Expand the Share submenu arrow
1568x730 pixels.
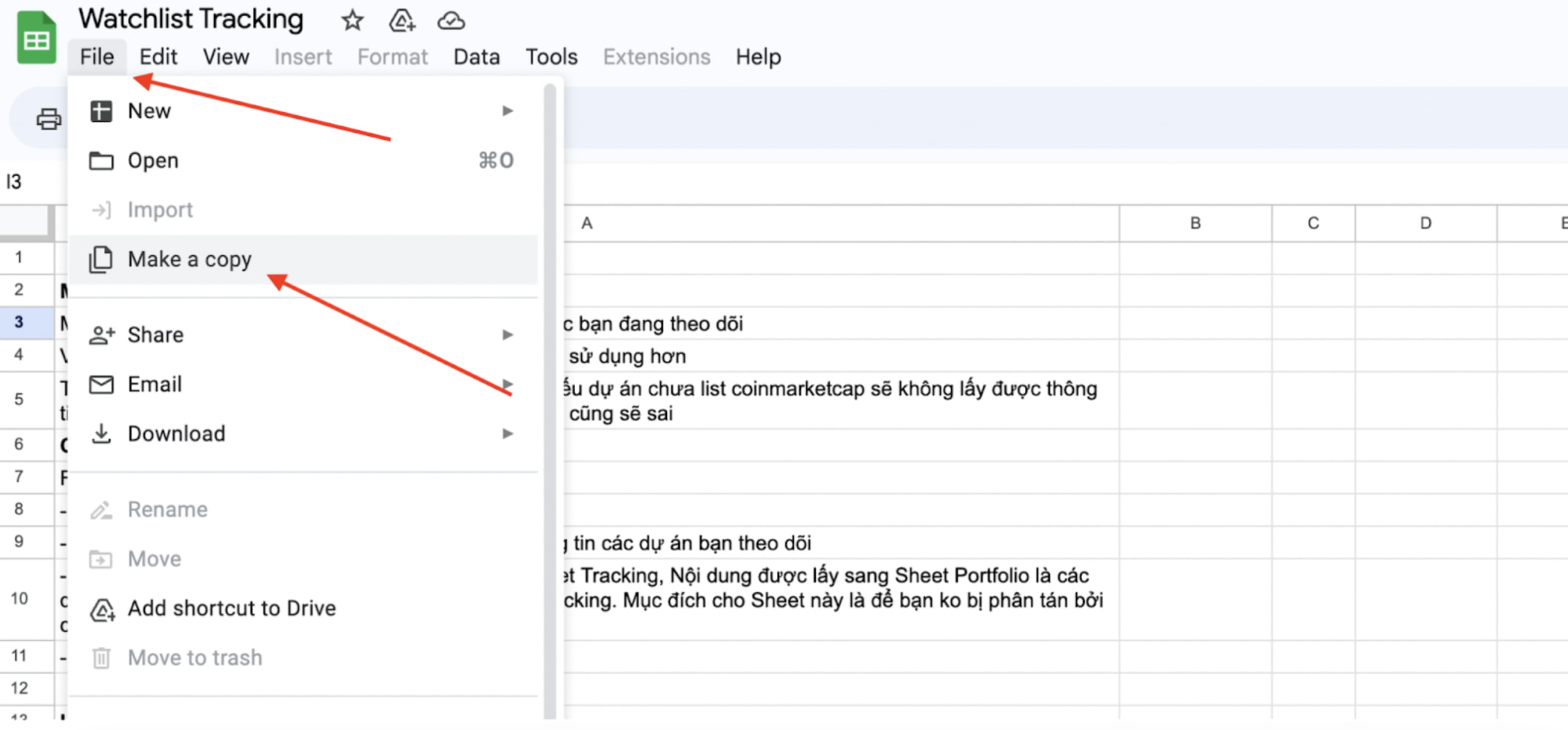point(507,335)
